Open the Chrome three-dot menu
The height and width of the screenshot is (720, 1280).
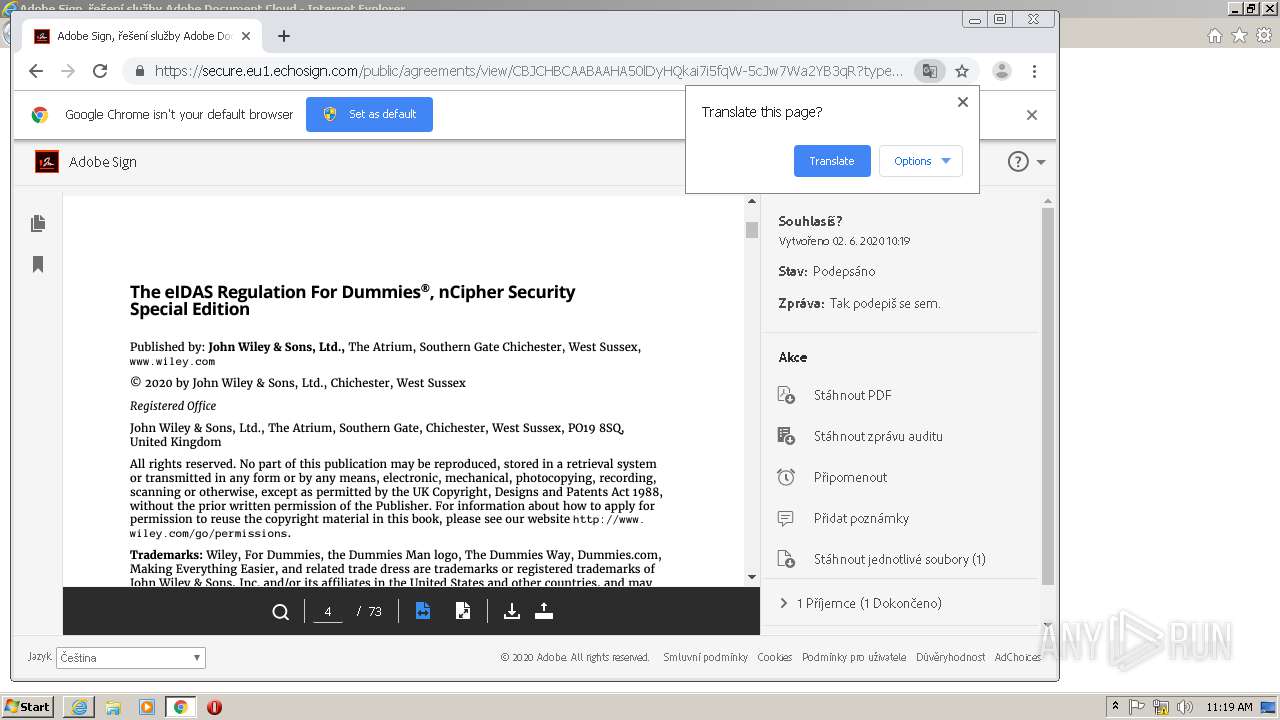click(x=1034, y=71)
